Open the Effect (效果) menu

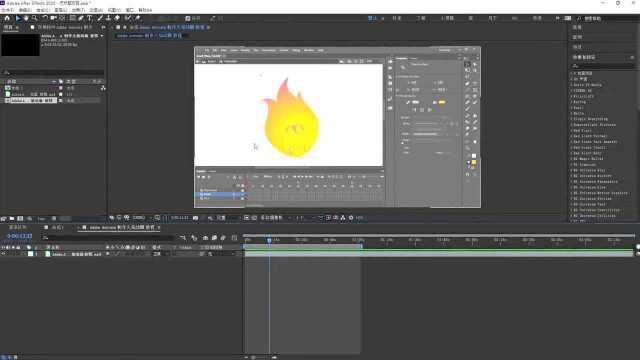tap(78, 10)
